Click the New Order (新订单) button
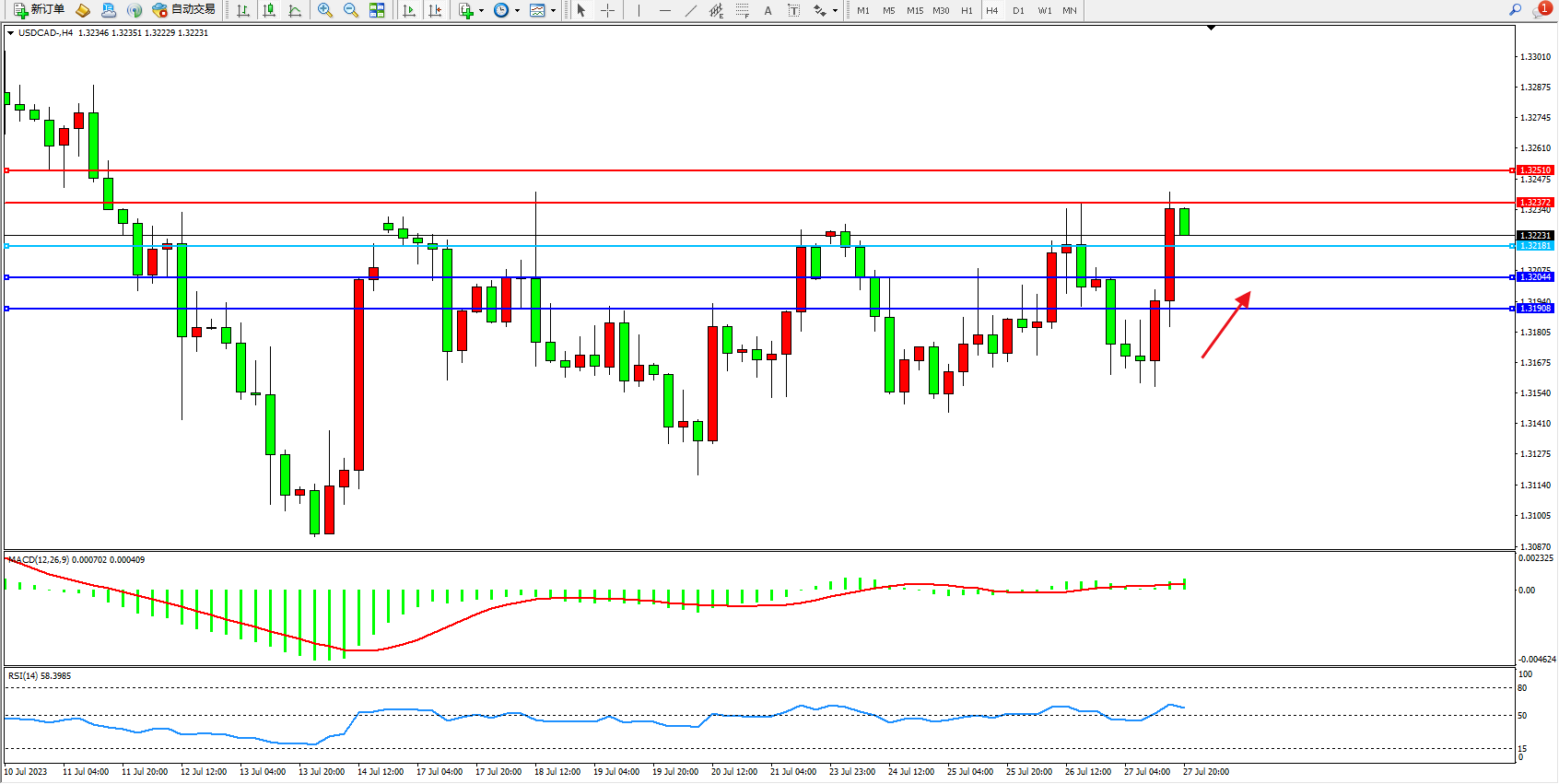The height and width of the screenshot is (784, 1559). coord(39,10)
